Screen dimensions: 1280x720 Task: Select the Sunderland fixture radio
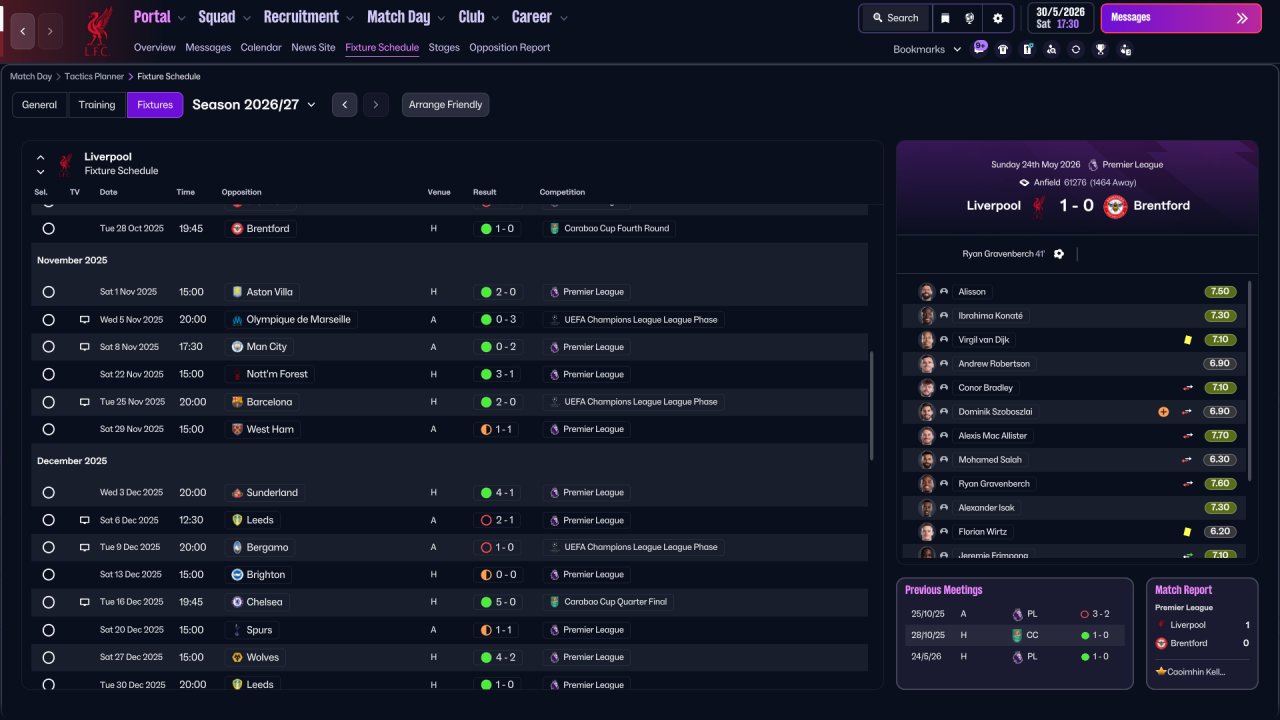coord(48,493)
